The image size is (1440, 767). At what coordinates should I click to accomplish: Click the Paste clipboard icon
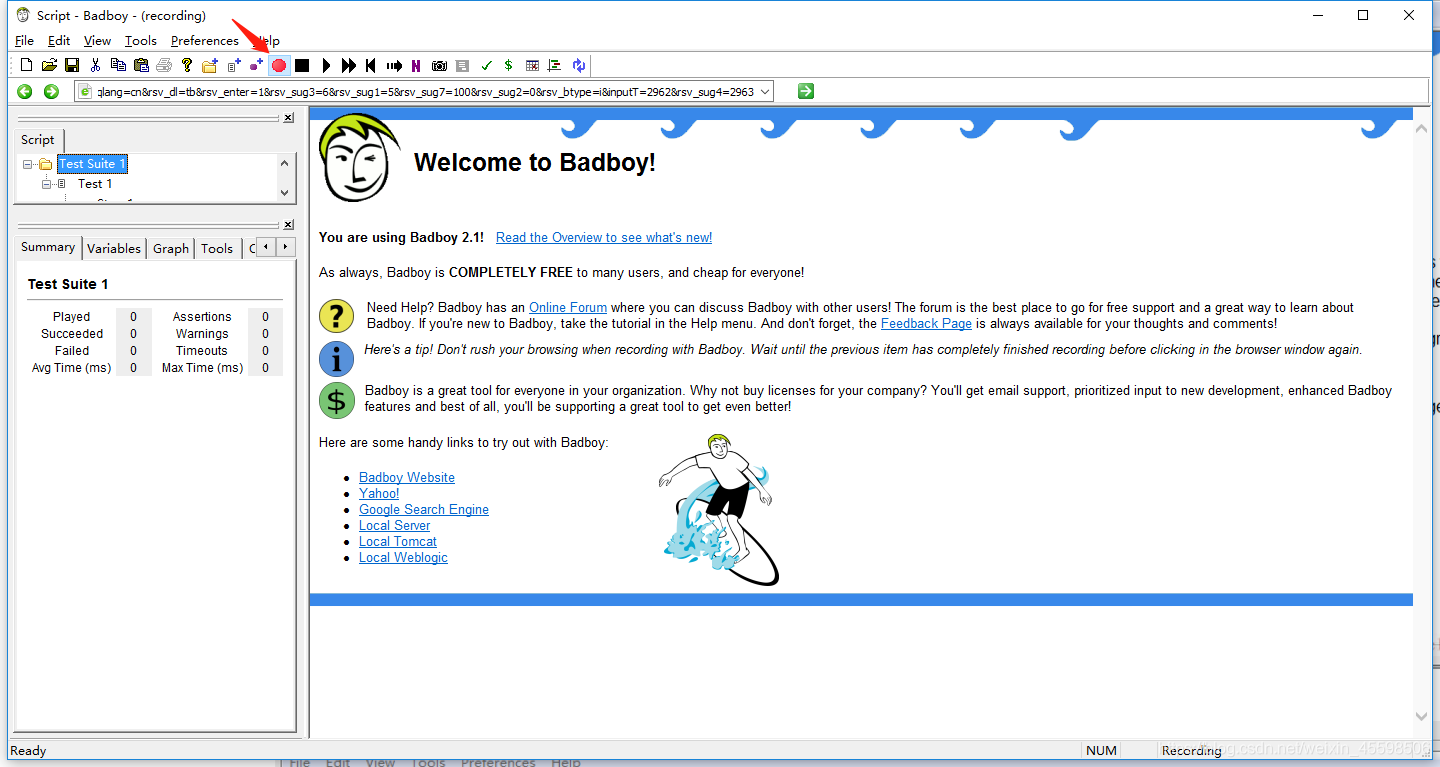pyautogui.click(x=141, y=65)
